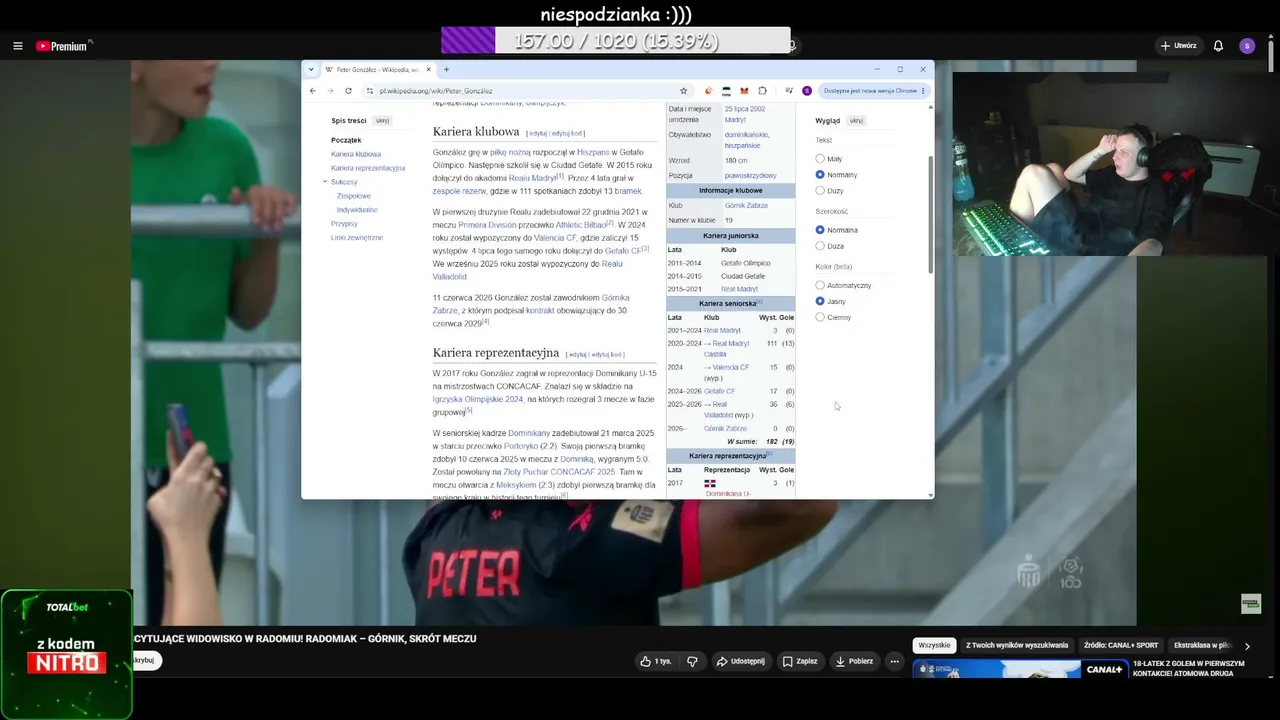The height and width of the screenshot is (720, 1280).
Task: Open YouTube notifications bell
Action: pos(1218,46)
